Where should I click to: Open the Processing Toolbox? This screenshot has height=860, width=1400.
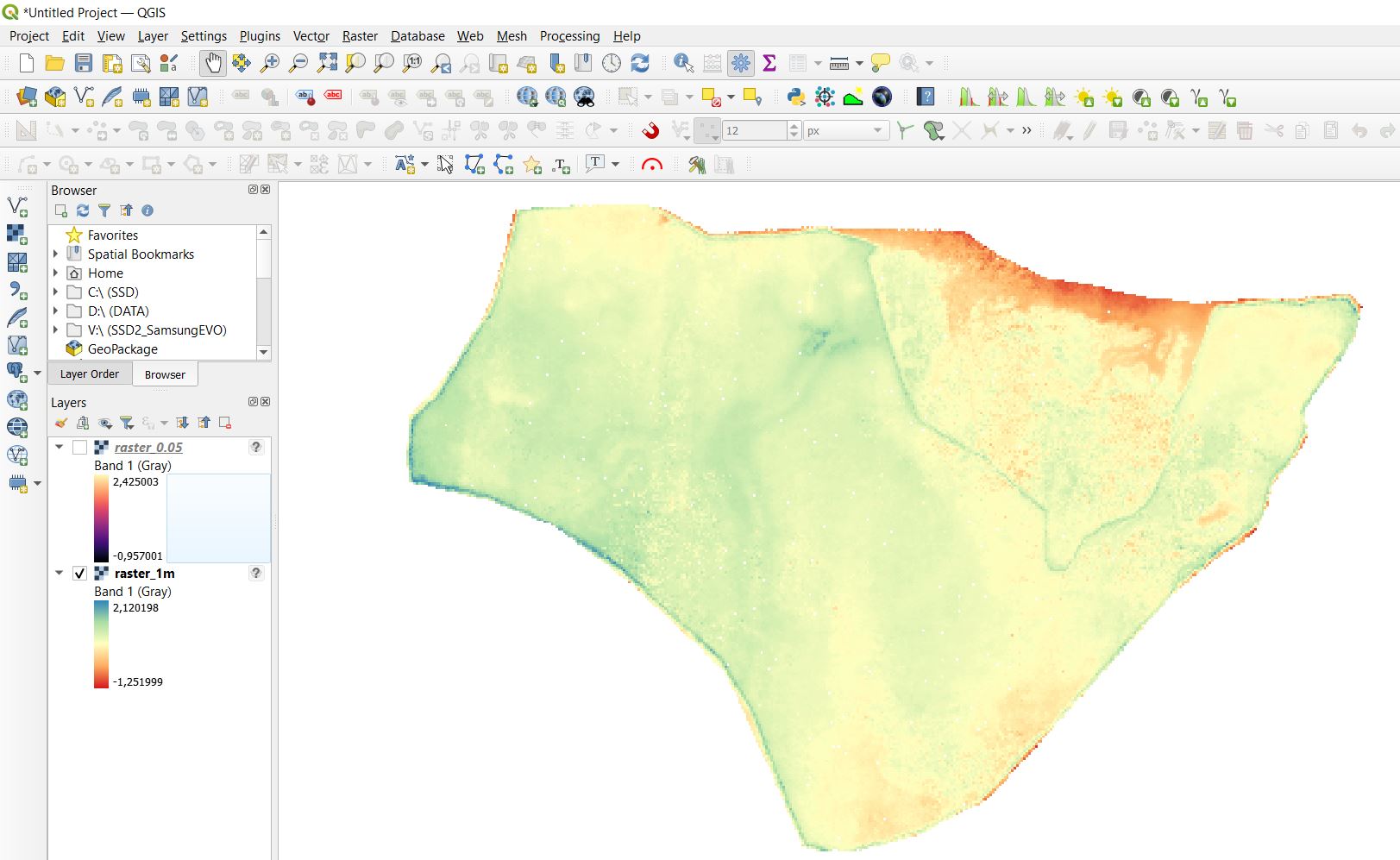click(740, 62)
